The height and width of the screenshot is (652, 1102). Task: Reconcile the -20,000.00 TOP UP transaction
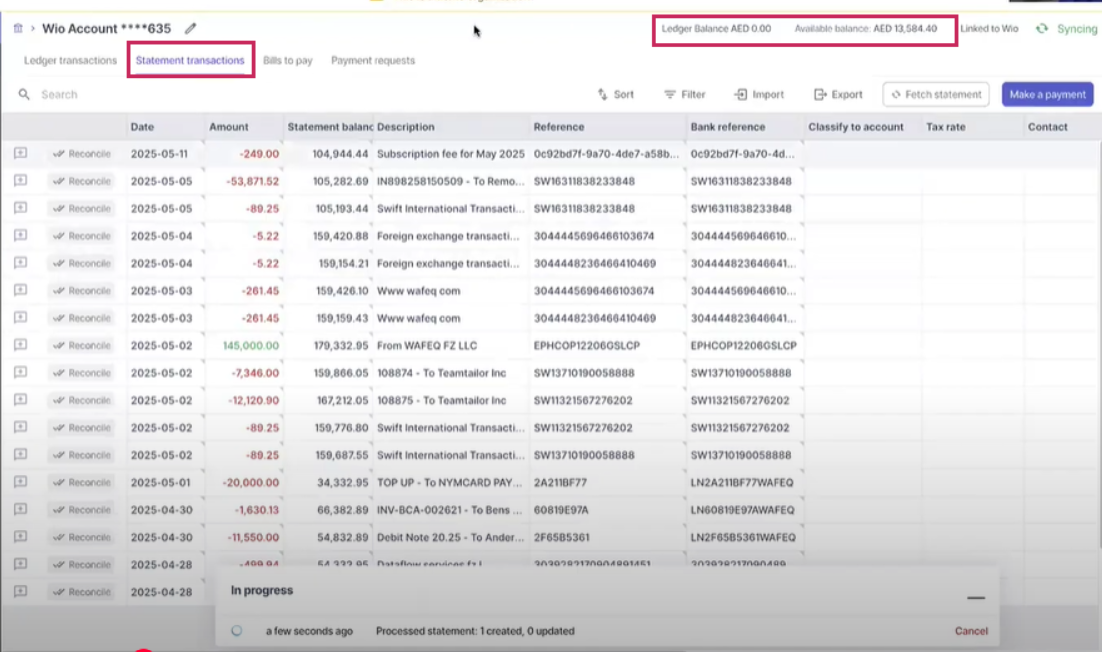click(82, 482)
